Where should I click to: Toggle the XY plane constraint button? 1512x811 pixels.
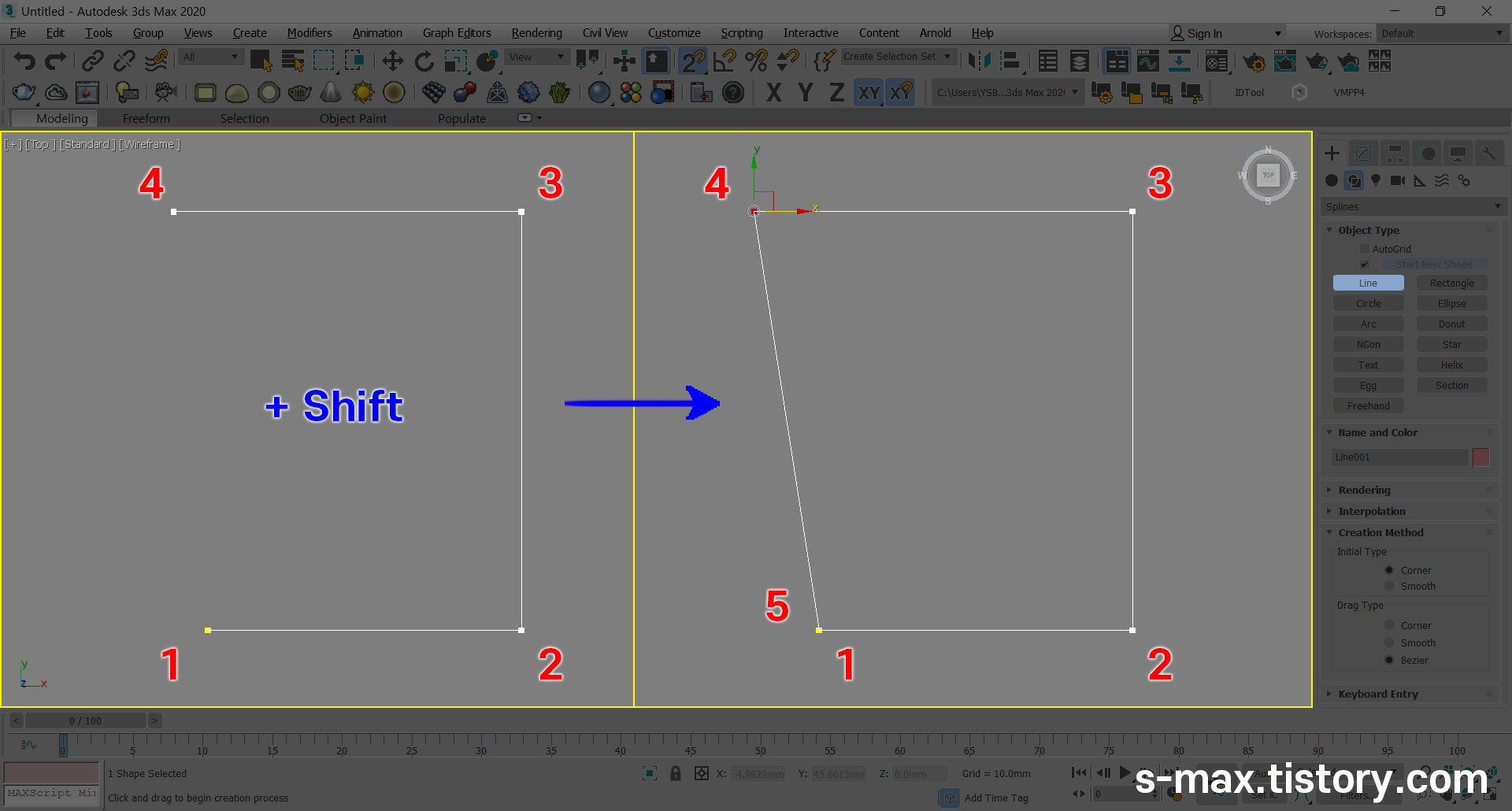tap(869, 93)
